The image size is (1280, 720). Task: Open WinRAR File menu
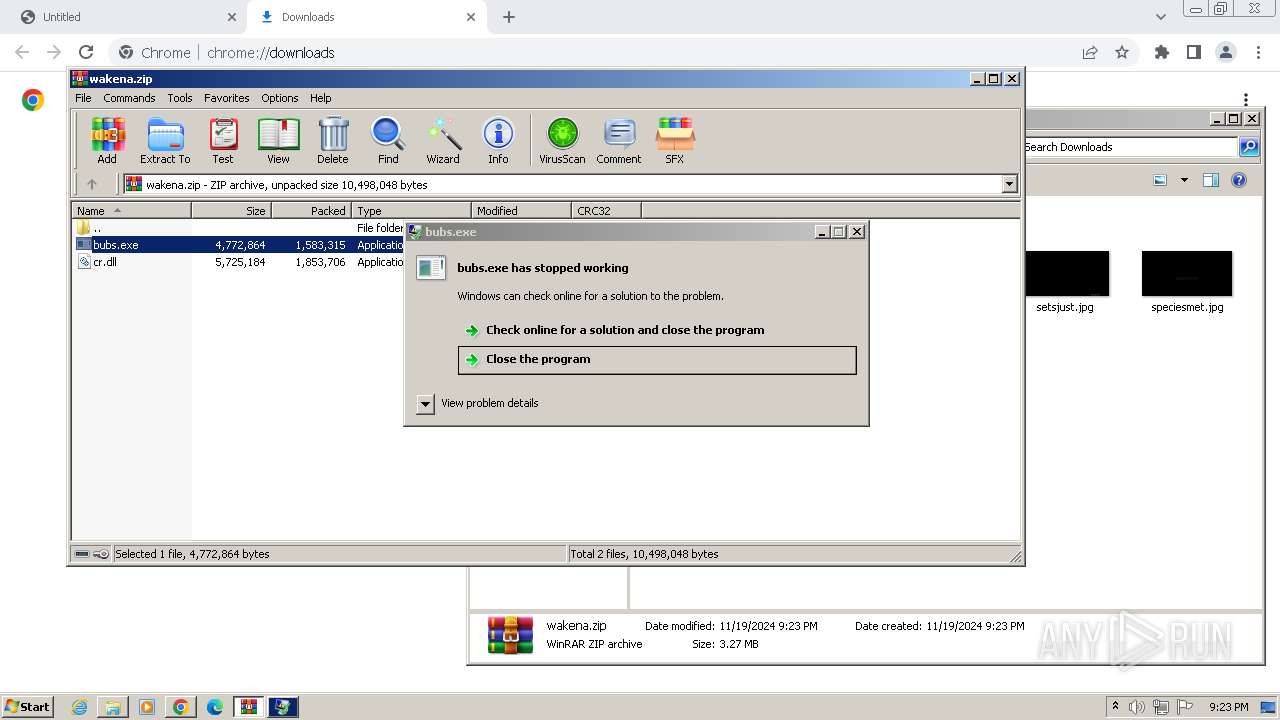pos(83,98)
